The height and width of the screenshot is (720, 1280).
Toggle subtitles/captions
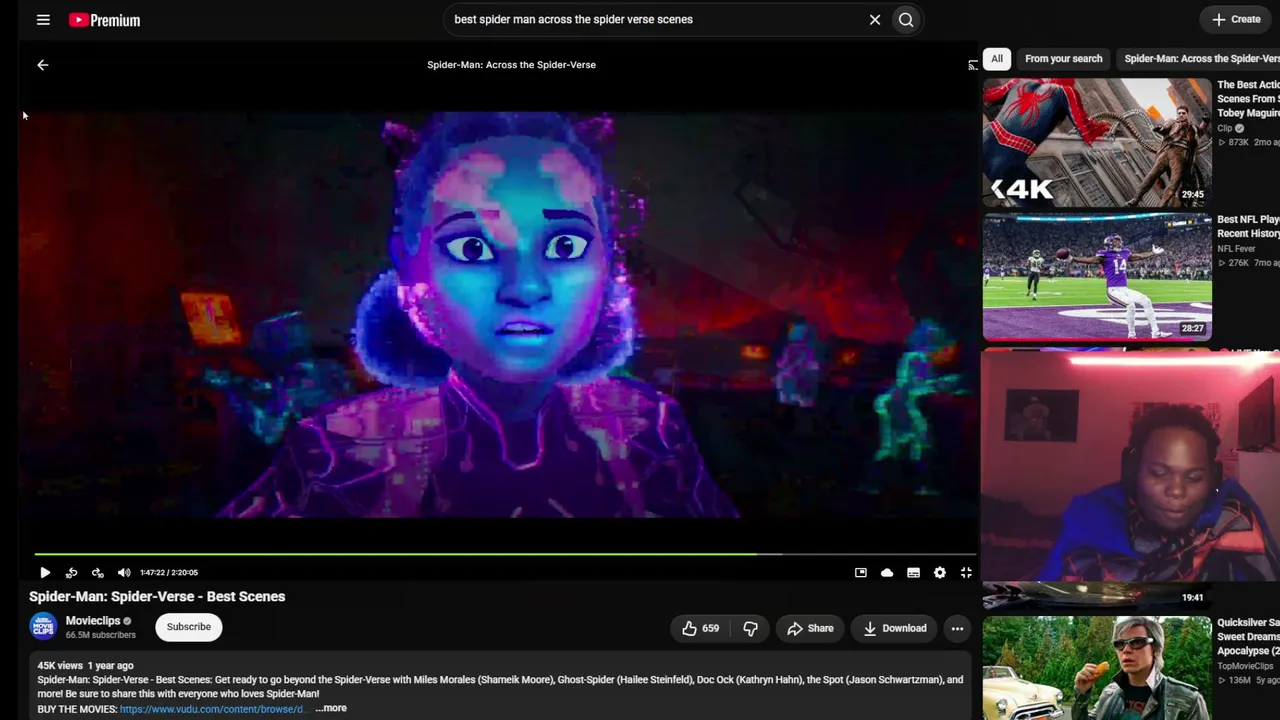pyautogui.click(x=913, y=573)
